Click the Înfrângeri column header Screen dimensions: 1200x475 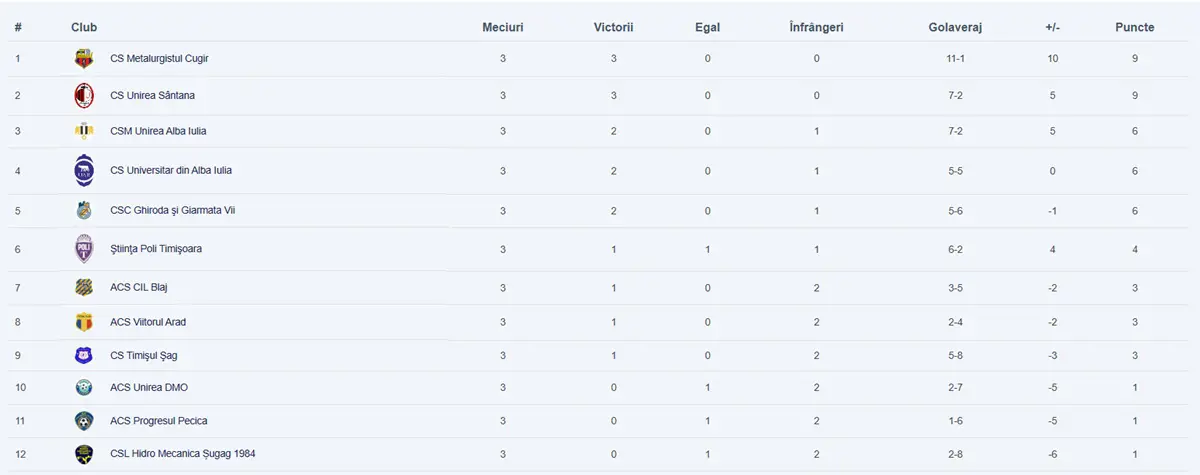[x=816, y=27]
